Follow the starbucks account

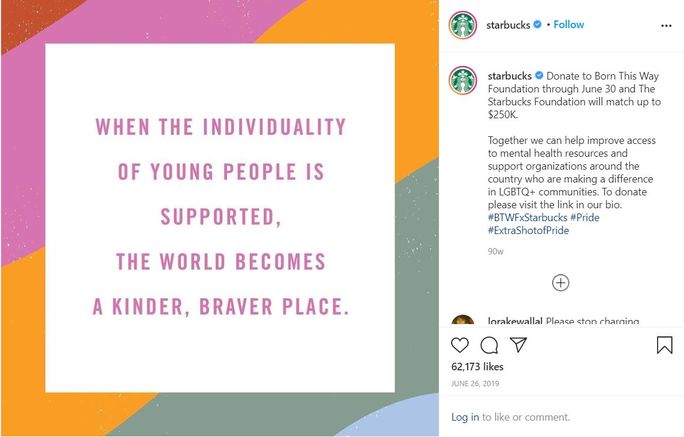tap(569, 25)
